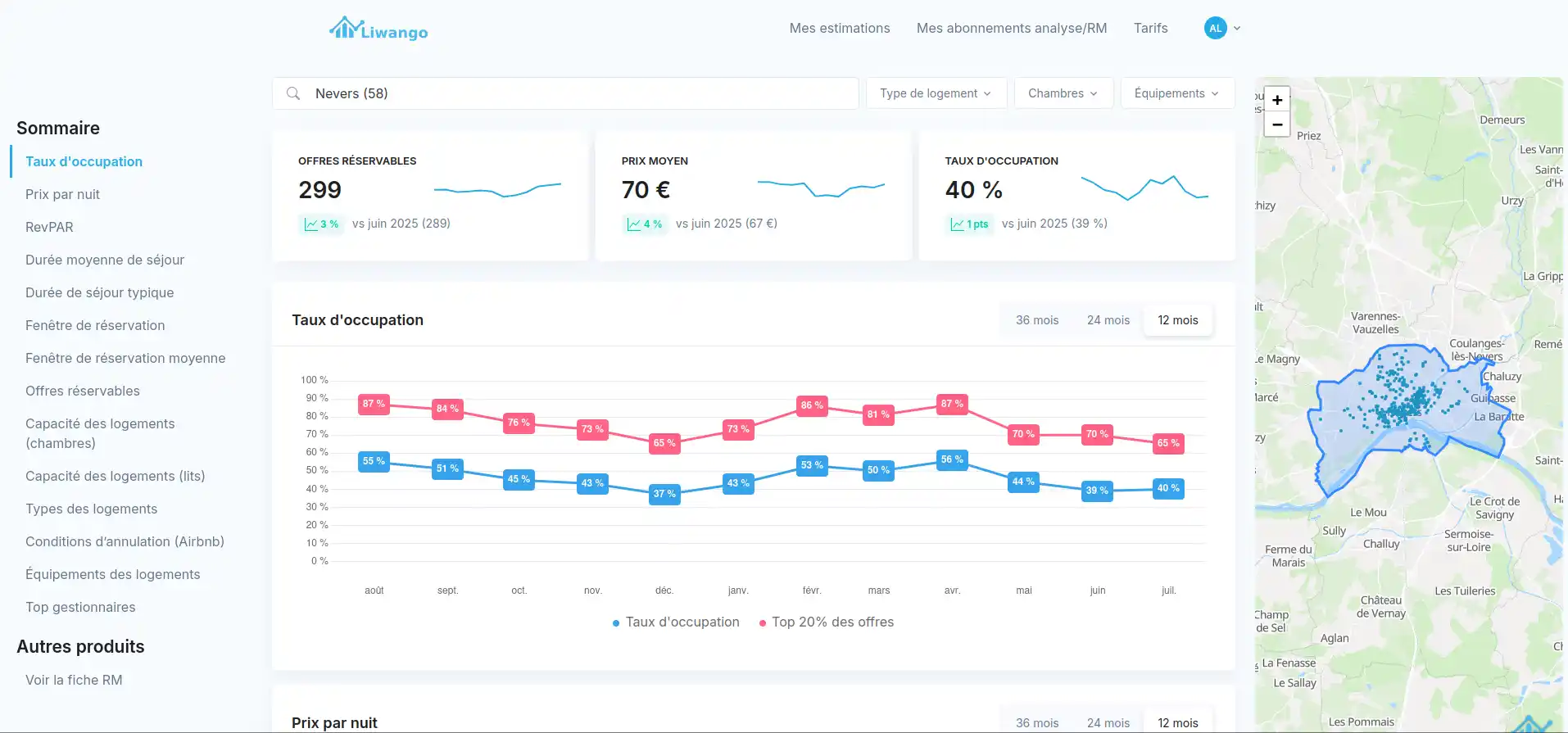
Task: Click the Liwango logo icon
Action: pyautogui.click(x=345, y=29)
